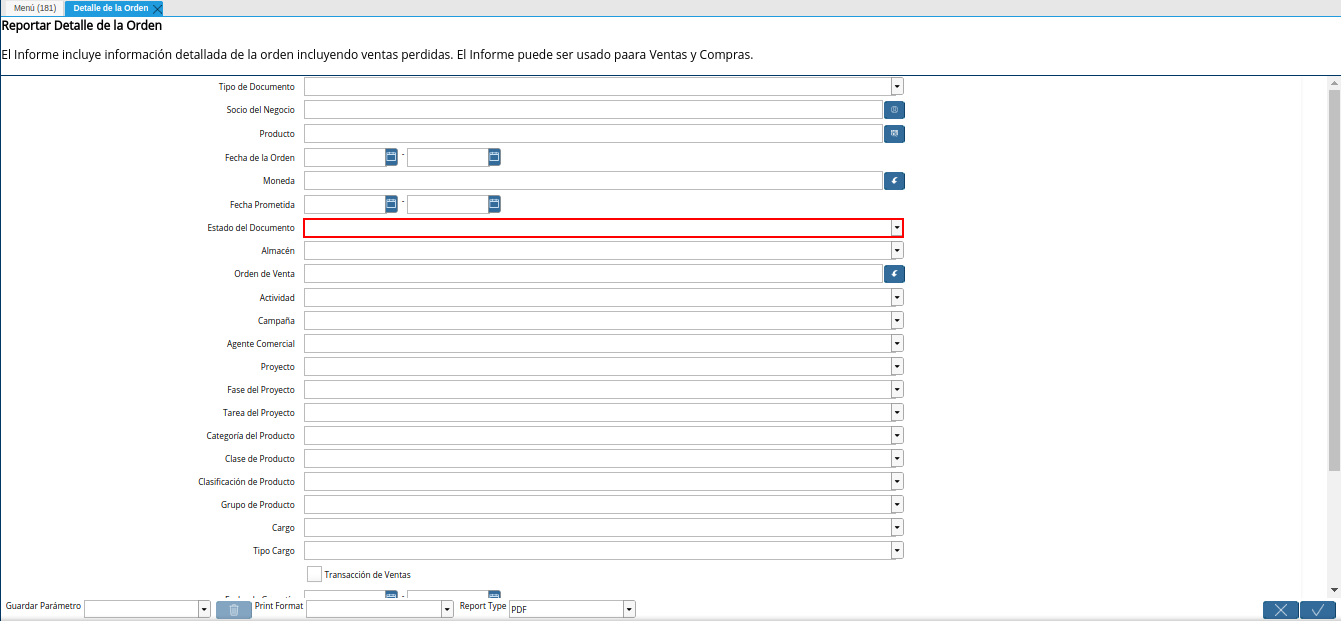This screenshot has width=1341, height=621.
Task: Open Socio del Negocio lookup icon
Action: (894, 110)
